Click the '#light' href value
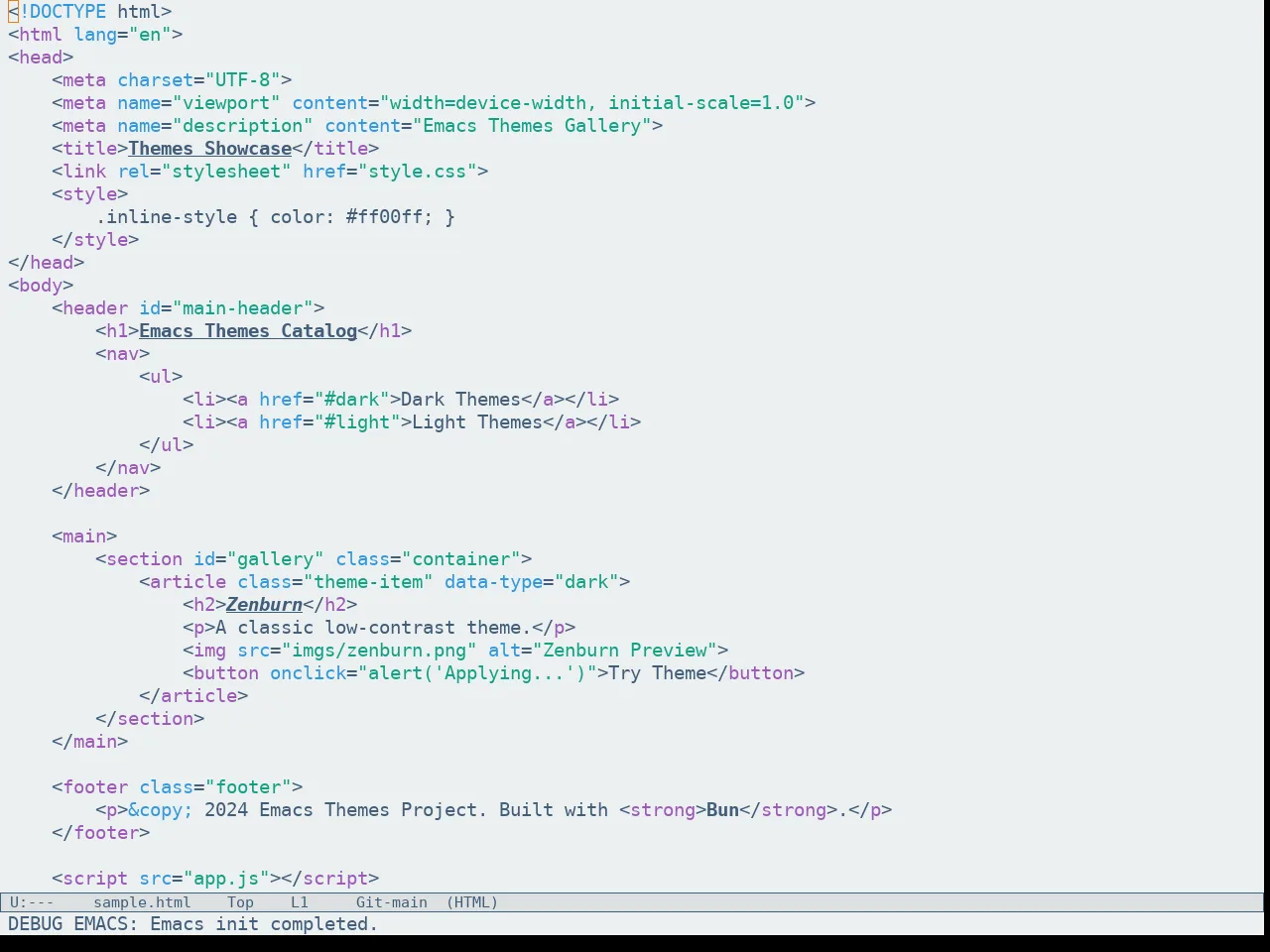Viewport: 1270px width, 952px height. point(357,422)
